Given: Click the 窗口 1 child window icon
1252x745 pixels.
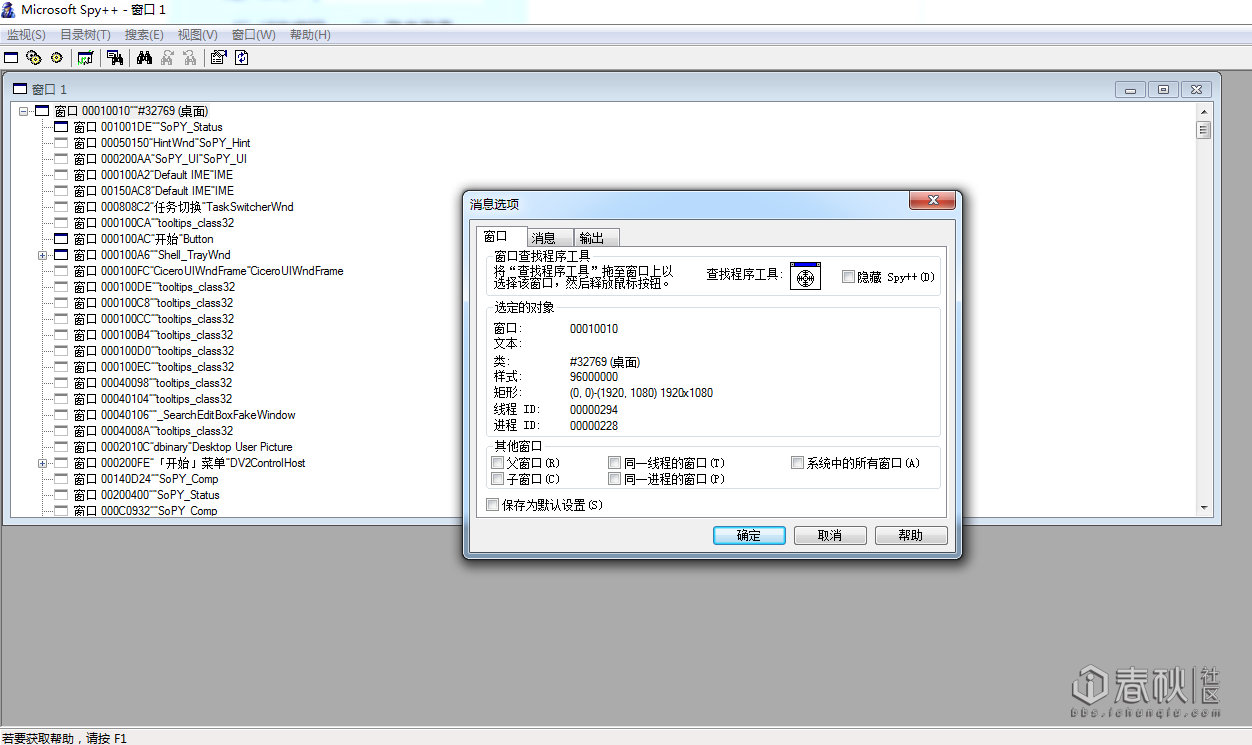Looking at the screenshot, I should click(x=19, y=89).
